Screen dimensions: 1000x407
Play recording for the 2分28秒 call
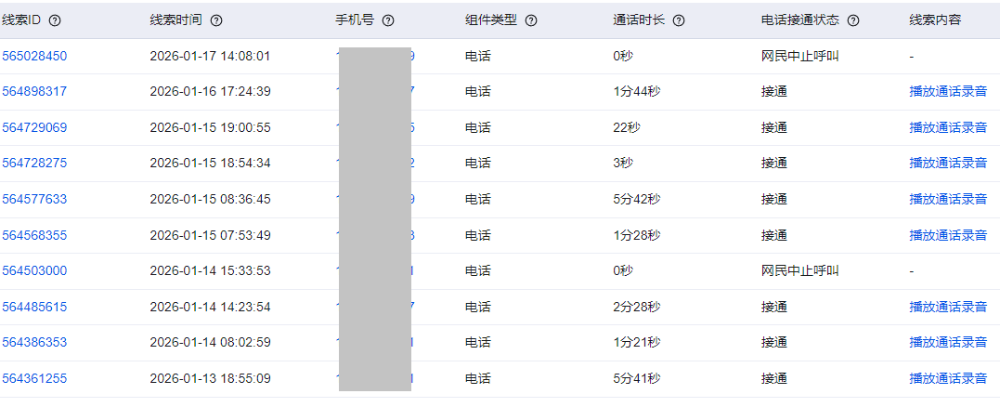coord(948,307)
